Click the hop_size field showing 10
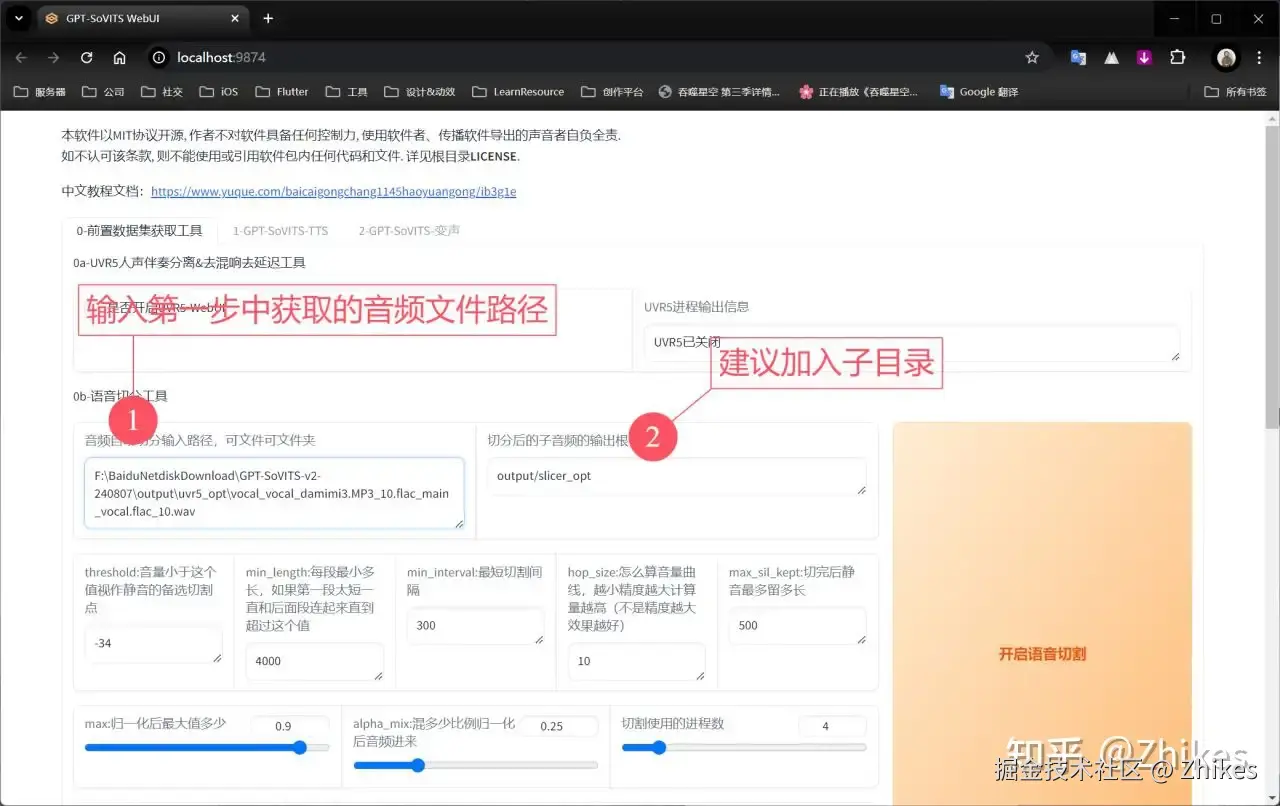This screenshot has width=1280, height=806. [636, 661]
